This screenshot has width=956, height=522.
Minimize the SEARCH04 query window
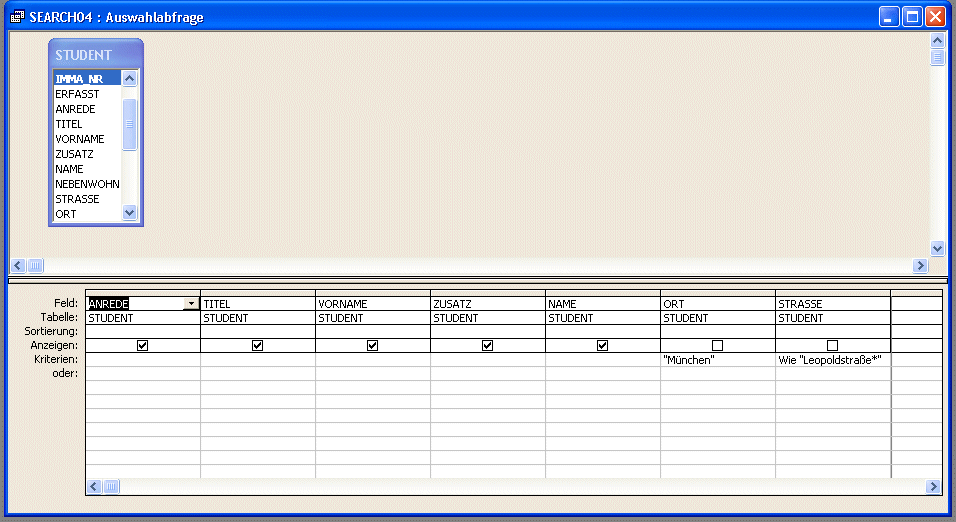889,16
